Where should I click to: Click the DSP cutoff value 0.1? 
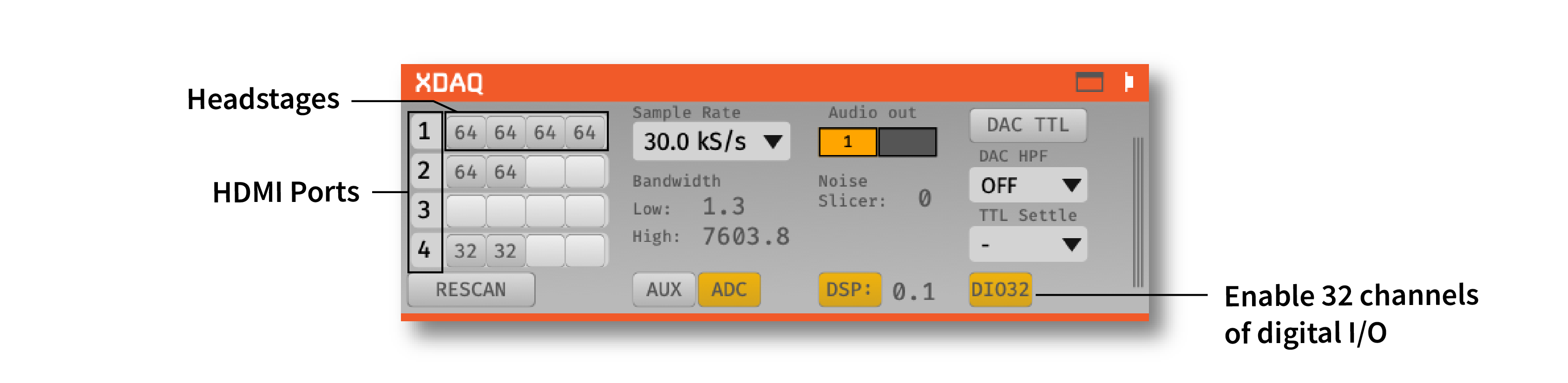point(913,292)
